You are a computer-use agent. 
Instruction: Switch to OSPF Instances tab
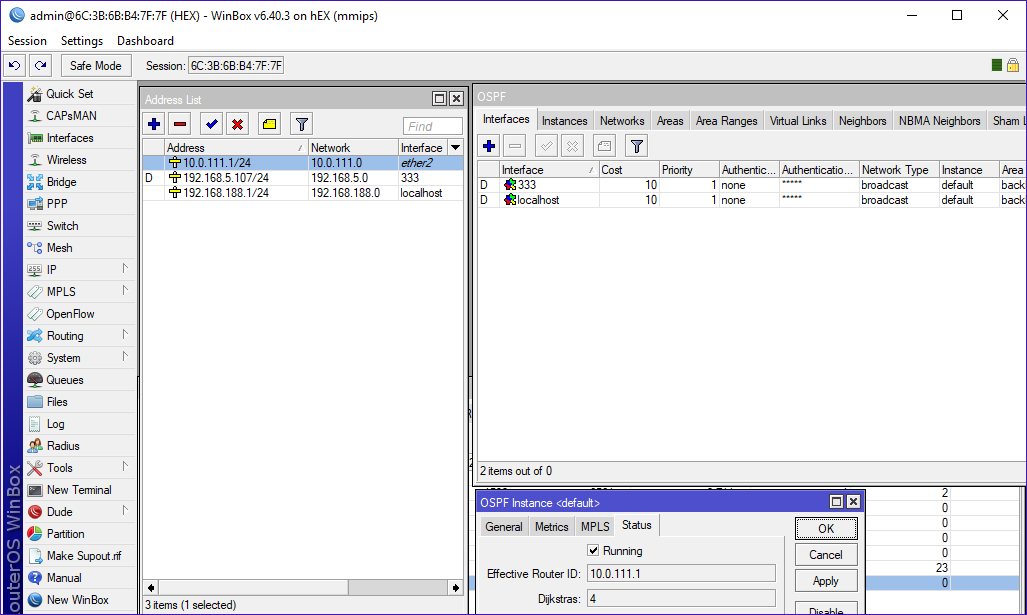pyautogui.click(x=565, y=121)
